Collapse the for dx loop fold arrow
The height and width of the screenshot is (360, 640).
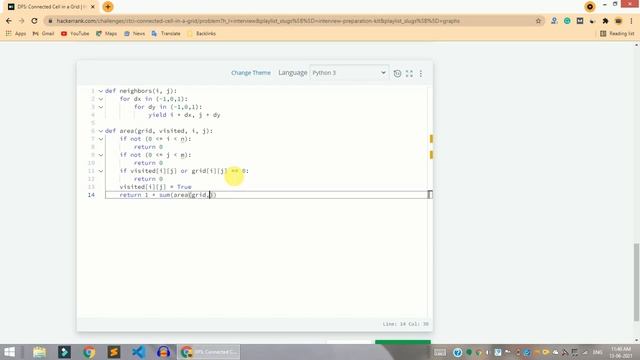(100, 99)
